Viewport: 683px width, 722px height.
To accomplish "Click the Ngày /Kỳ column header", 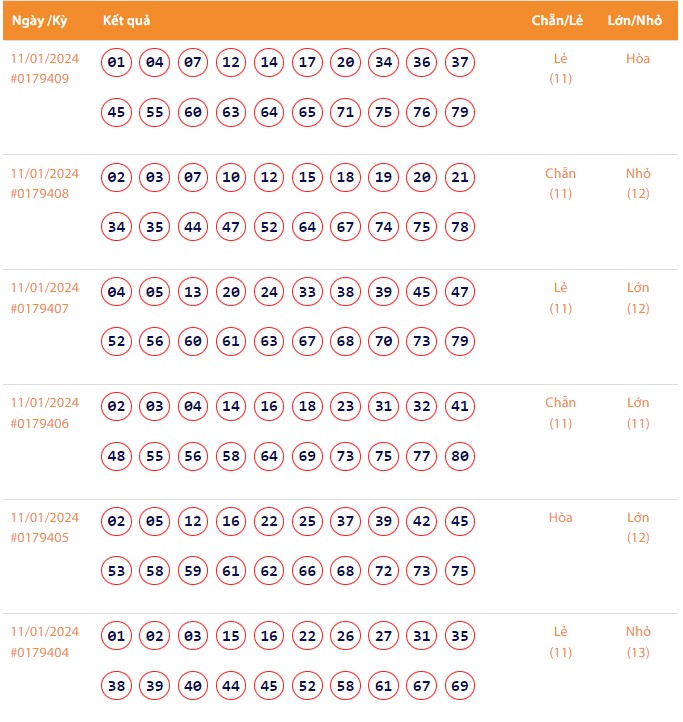I will click(x=40, y=21).
